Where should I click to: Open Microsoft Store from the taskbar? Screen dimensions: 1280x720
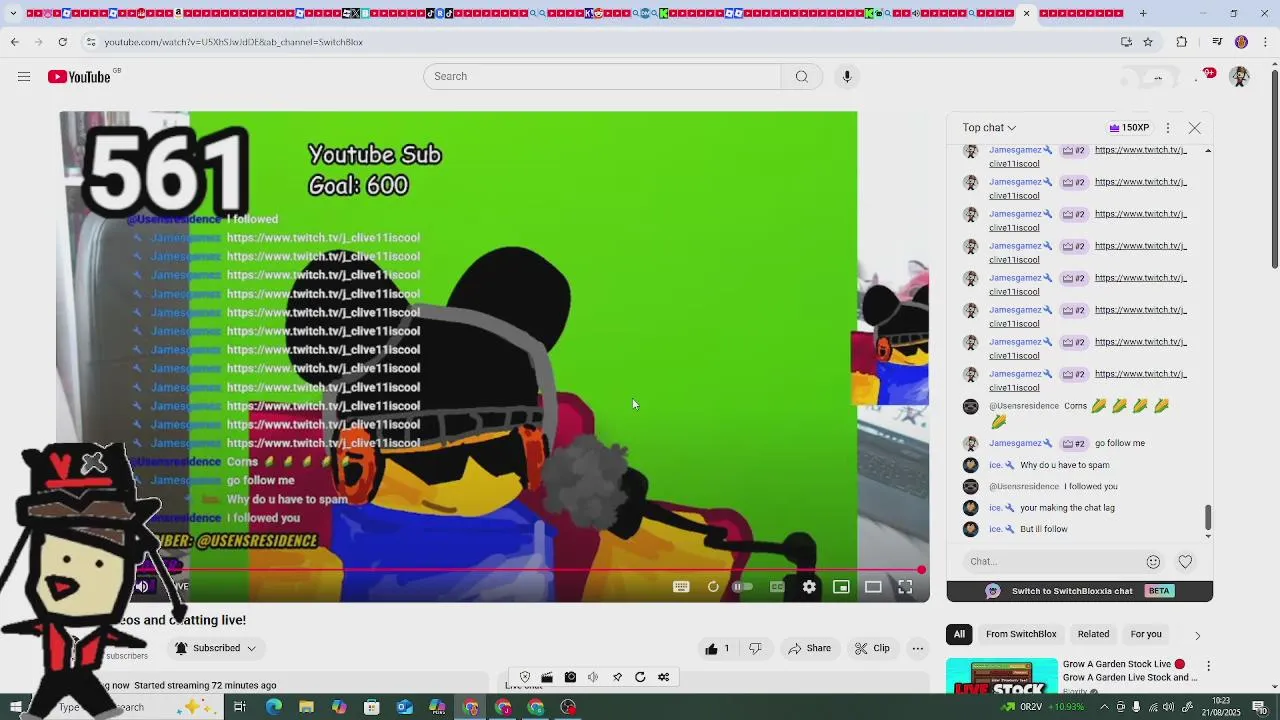371,707
